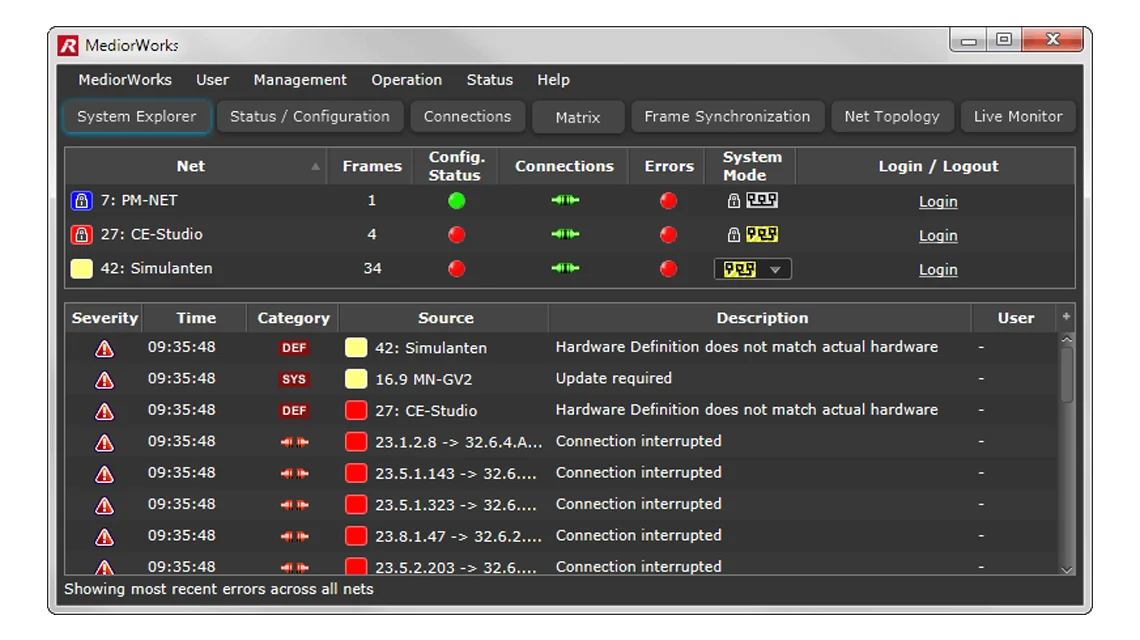Click the DEF badge in 27: CE-Studio error row
The width and height of the screenshot is (1140, 640).
[294, 410]
